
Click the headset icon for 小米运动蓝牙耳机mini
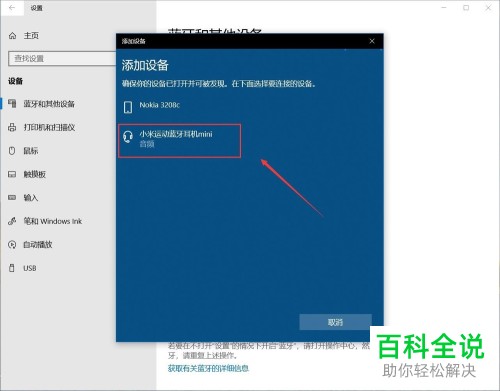tap(128, 137)
